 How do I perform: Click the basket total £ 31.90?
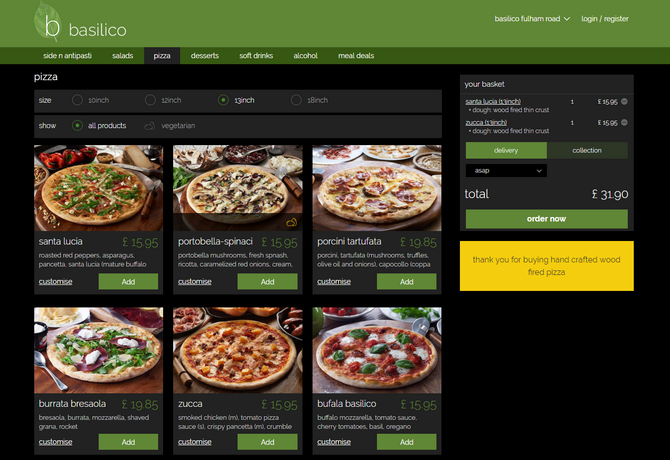click(x=610, y=194)
